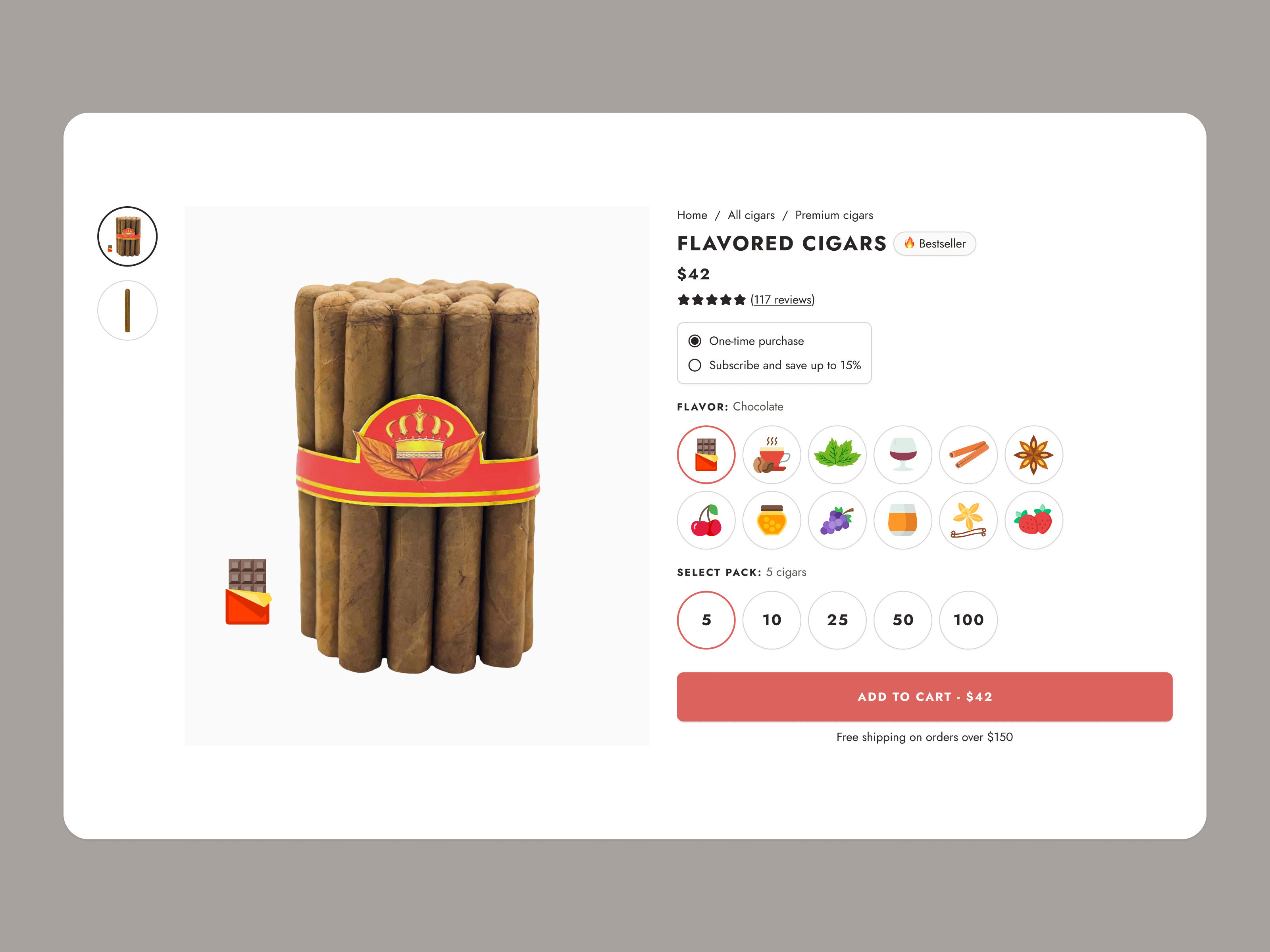Select the whiskey glass flavor
The height and width of the screenshot is (952, 1270).
pos(902,520)
